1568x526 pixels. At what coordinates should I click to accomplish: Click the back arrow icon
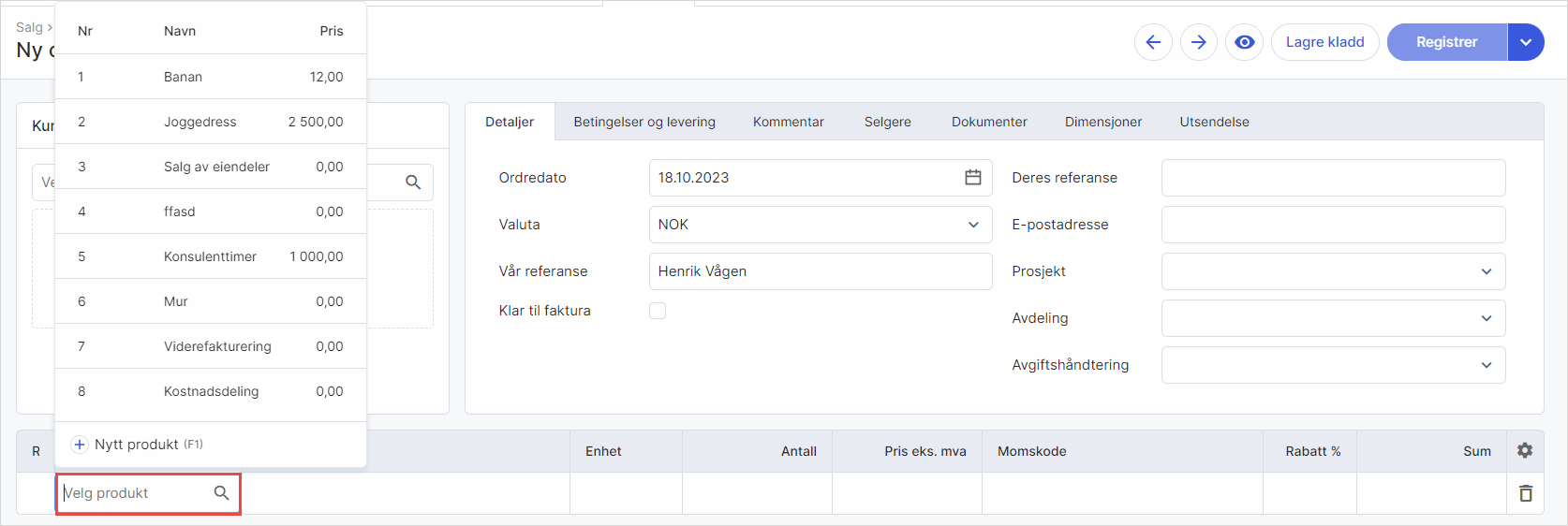pos(1153,42)
